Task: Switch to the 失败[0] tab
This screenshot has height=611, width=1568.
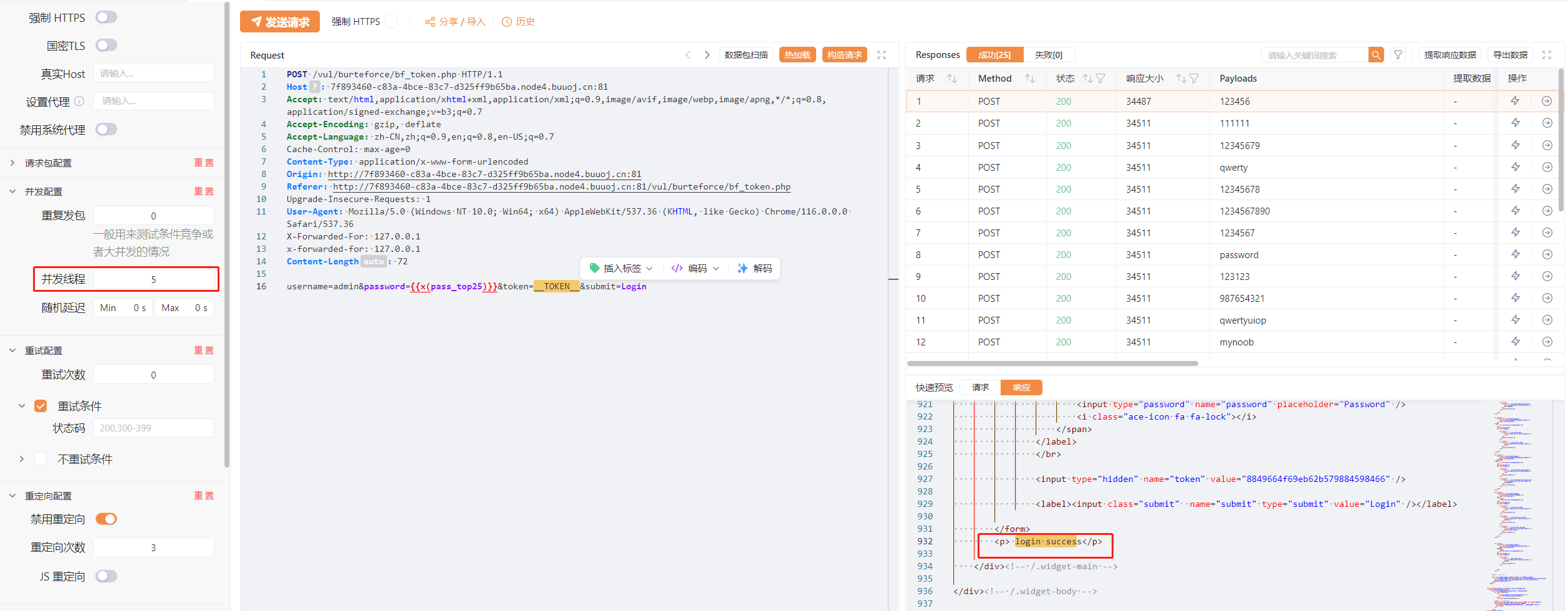Action: coord(1049,55)
